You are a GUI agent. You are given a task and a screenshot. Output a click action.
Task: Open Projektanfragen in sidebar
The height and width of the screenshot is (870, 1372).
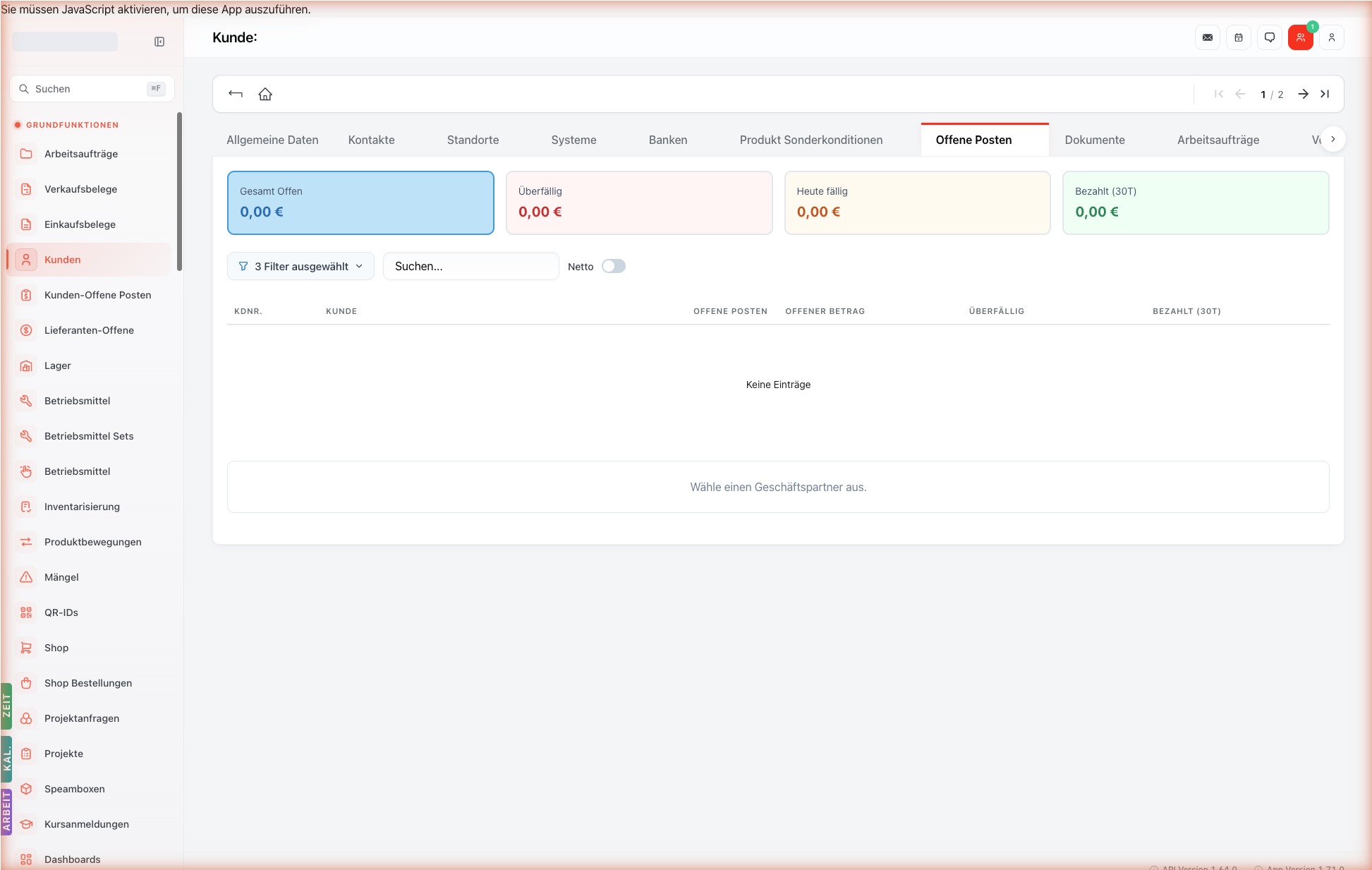click(x=90, y=718)
